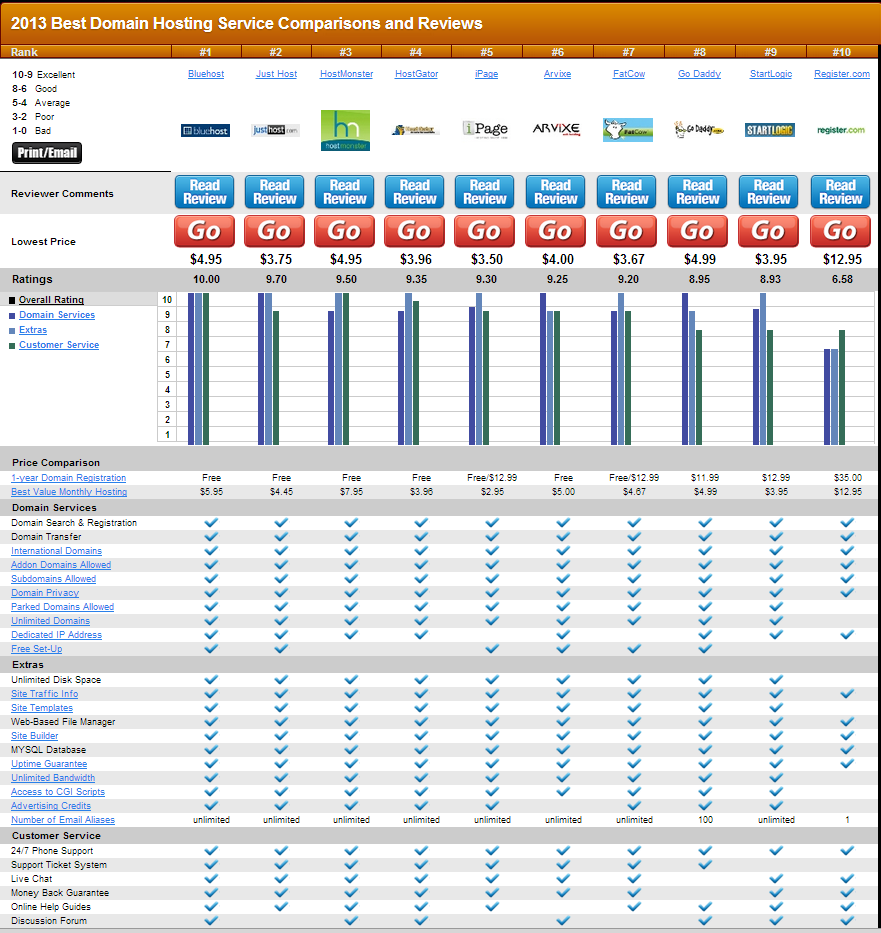Screen dimensions: 881x933
Task: Open Read Review for FatCow
Action: point(626,192)
